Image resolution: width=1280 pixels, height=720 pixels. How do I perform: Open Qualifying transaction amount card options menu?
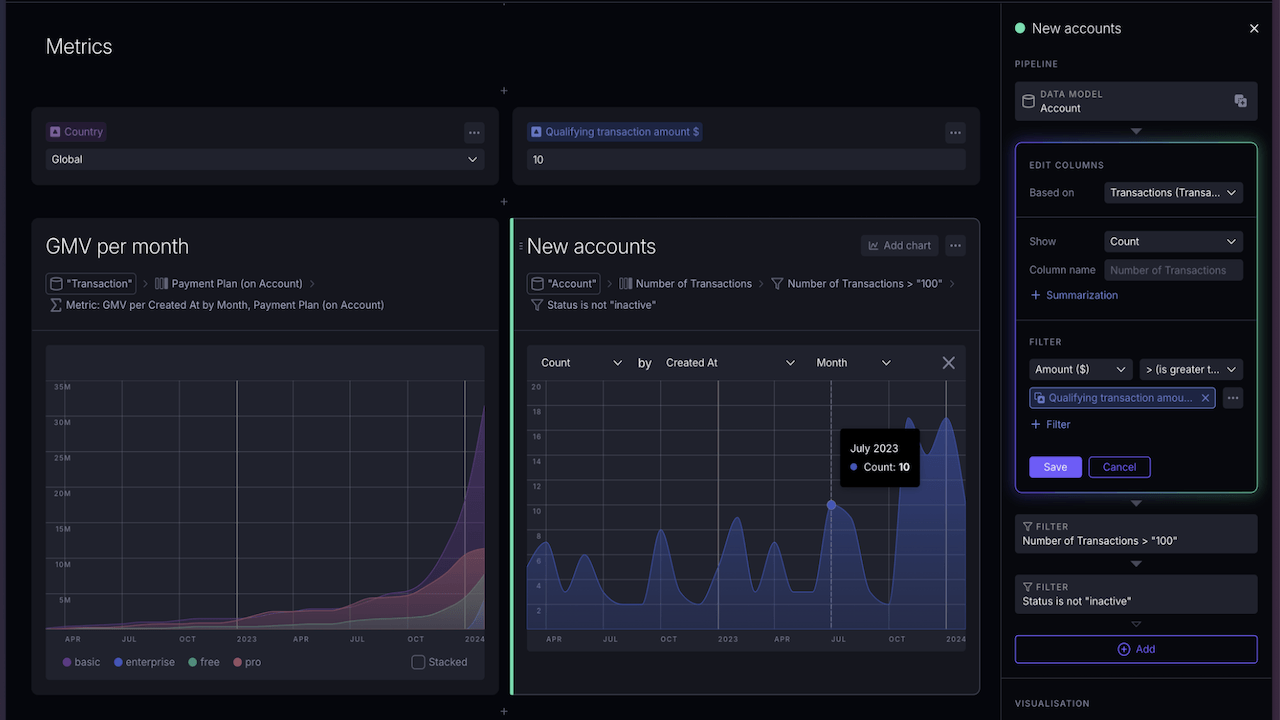(955, 132)
